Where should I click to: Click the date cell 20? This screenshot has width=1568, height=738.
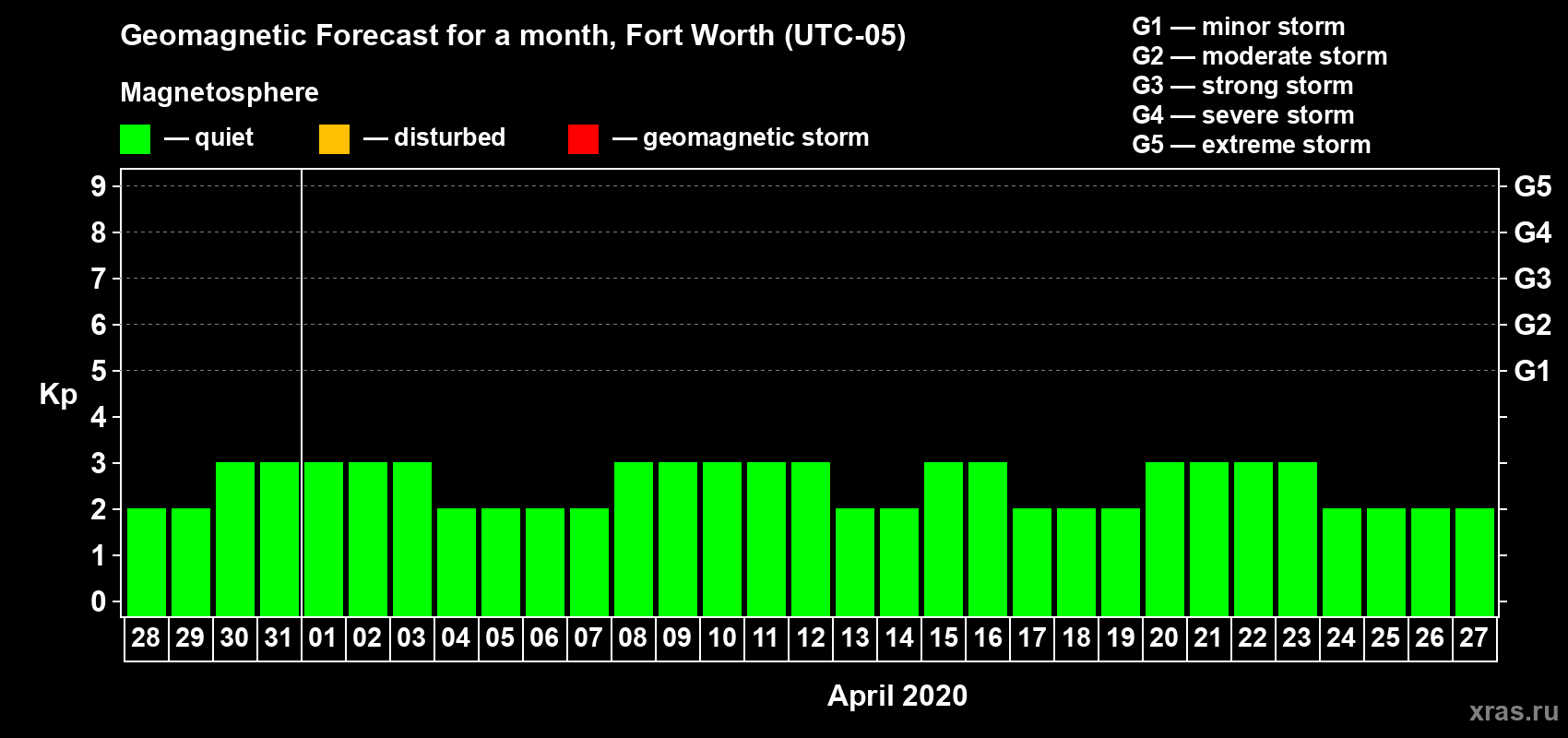(x=1164, y=638)
